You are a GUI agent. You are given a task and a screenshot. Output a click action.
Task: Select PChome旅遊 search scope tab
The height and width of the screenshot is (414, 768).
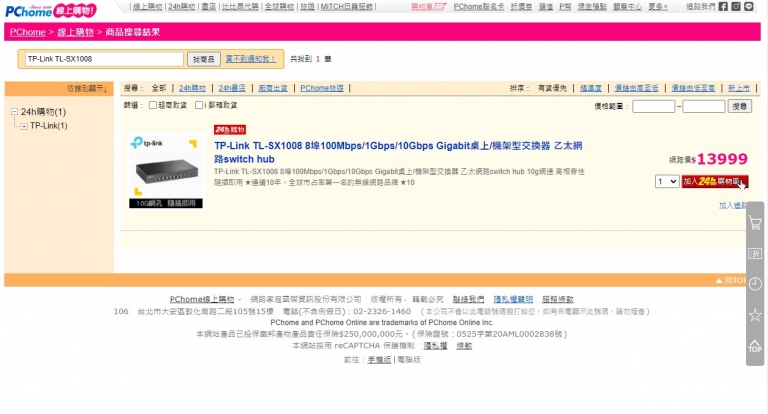(322, 88)
